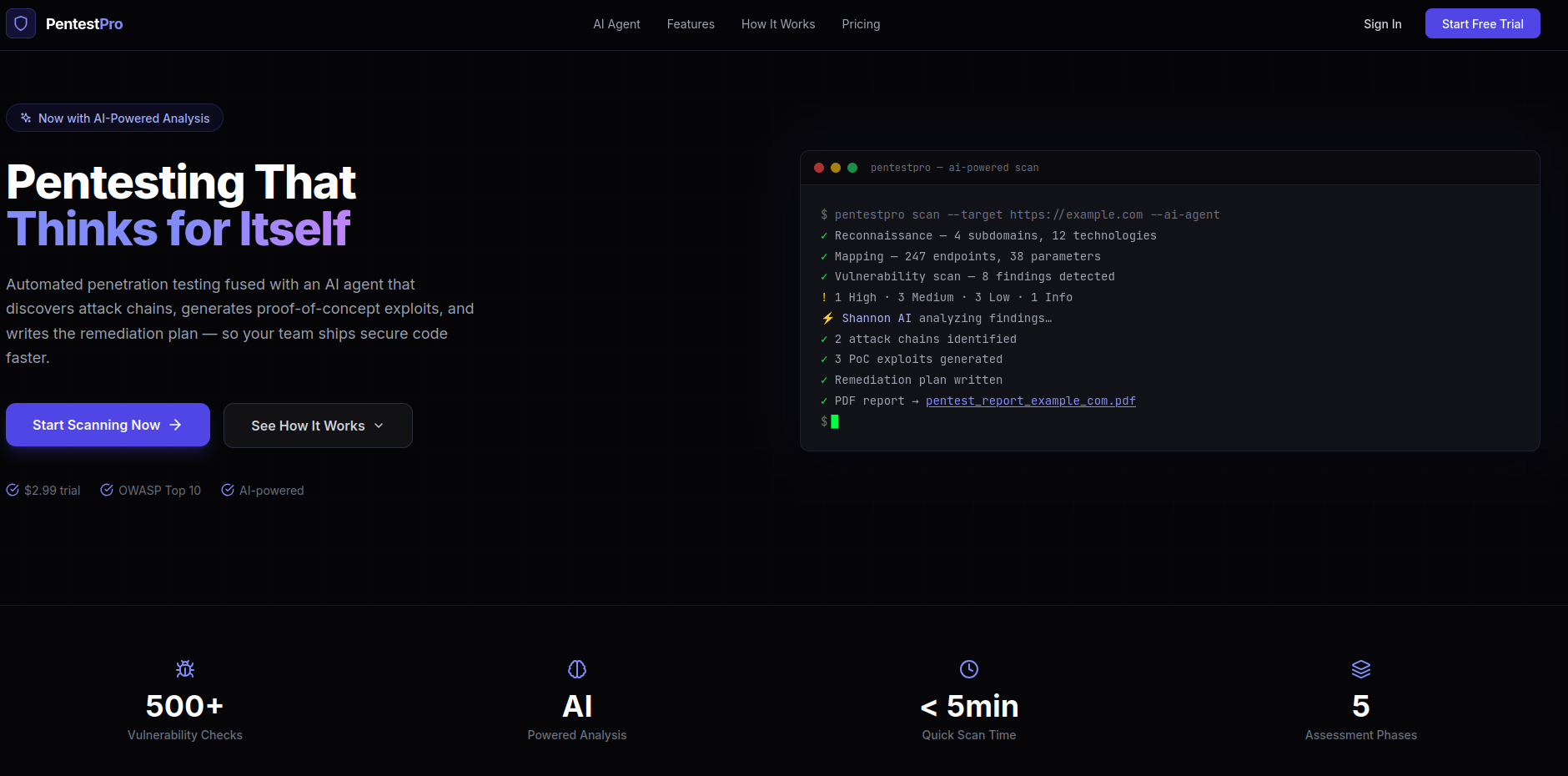
Task: Click the checkmark icon beside $2.99 trial
Action: tap(12, 490)
